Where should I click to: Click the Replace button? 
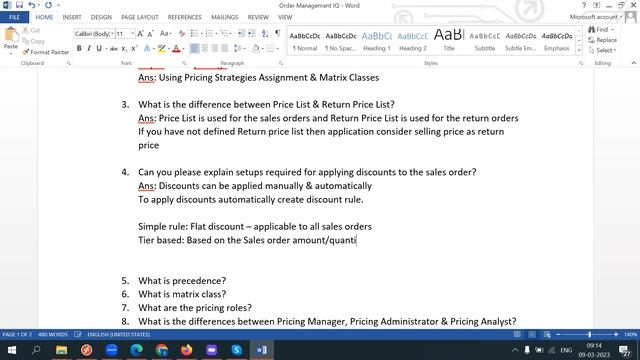pos(602,40)
